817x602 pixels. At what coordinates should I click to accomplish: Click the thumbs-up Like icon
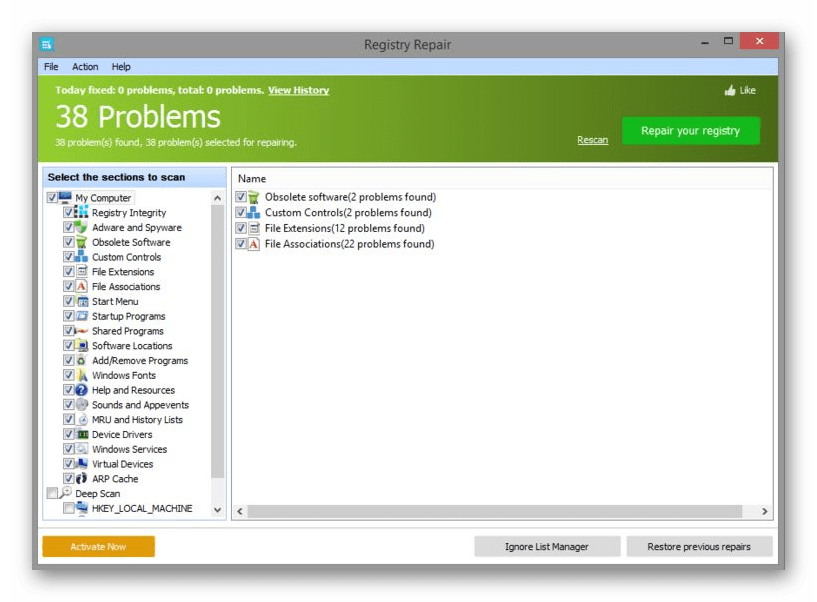point(730,90)
